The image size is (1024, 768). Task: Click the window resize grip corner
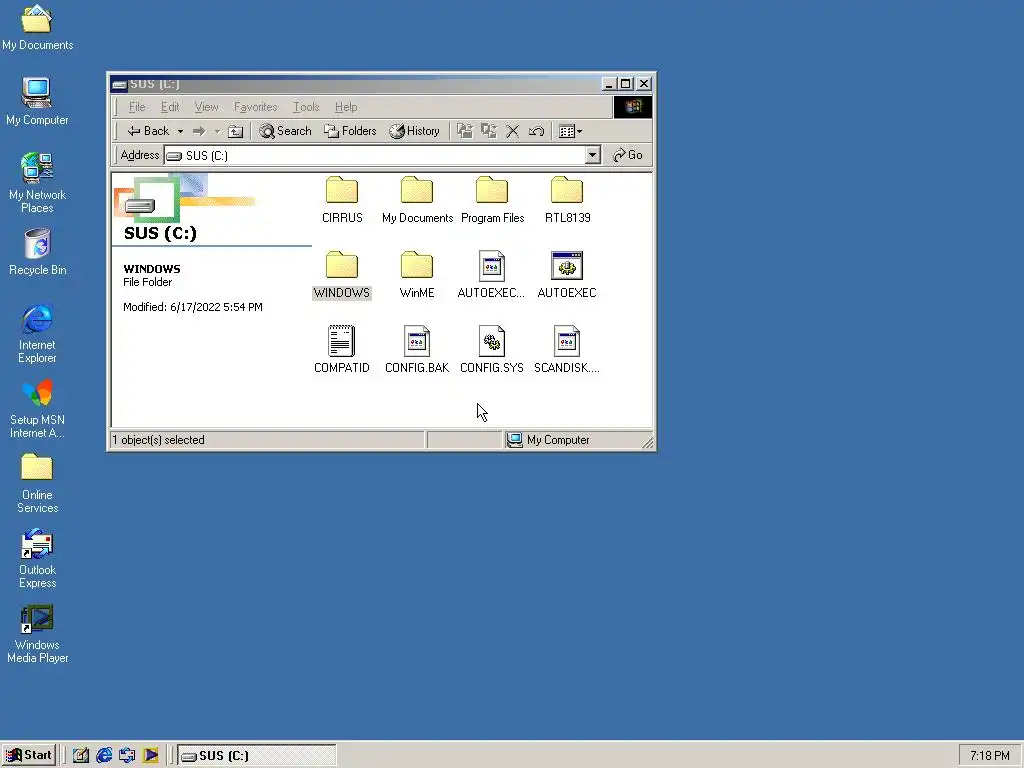pos(647,443)
